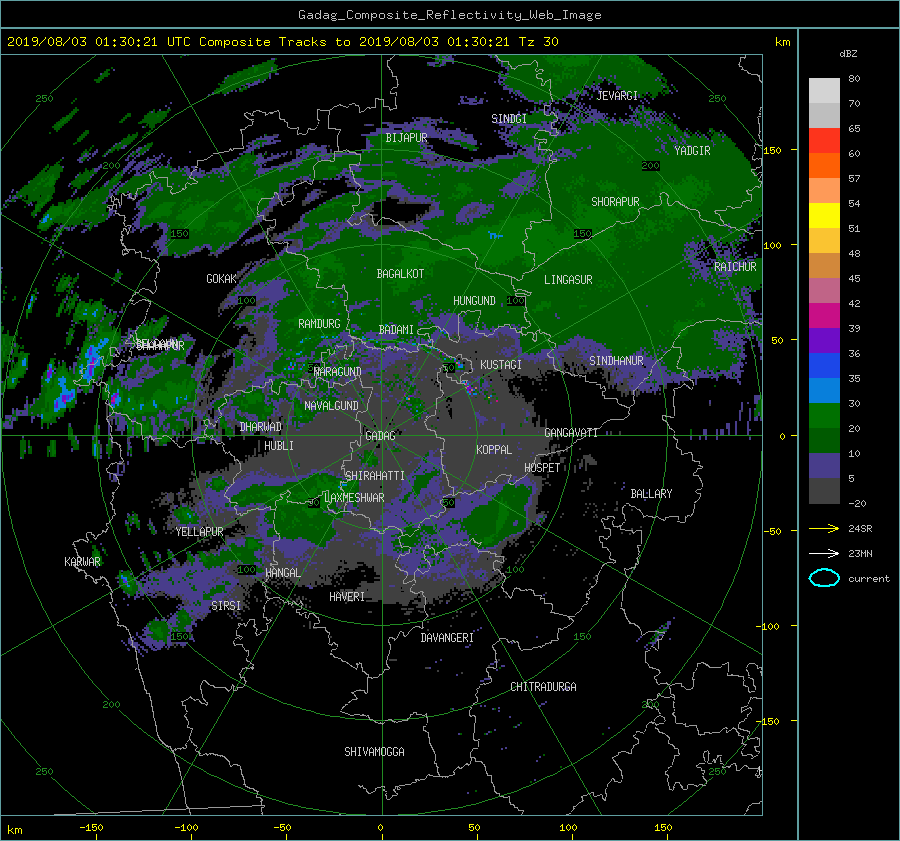Click the YELLAPUR label
This screenshot has height=841, width=900.
pos(199,532)
